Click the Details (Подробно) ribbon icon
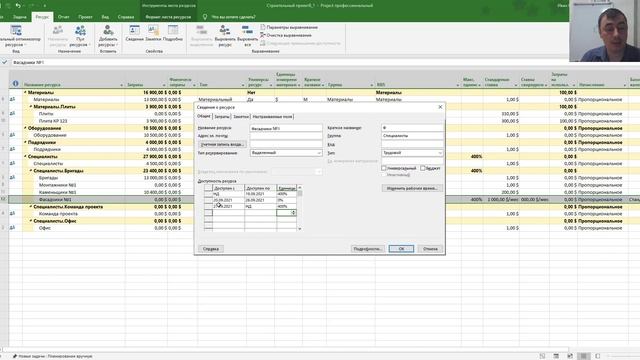Screen dimensions: 640x360 point(173,31)
